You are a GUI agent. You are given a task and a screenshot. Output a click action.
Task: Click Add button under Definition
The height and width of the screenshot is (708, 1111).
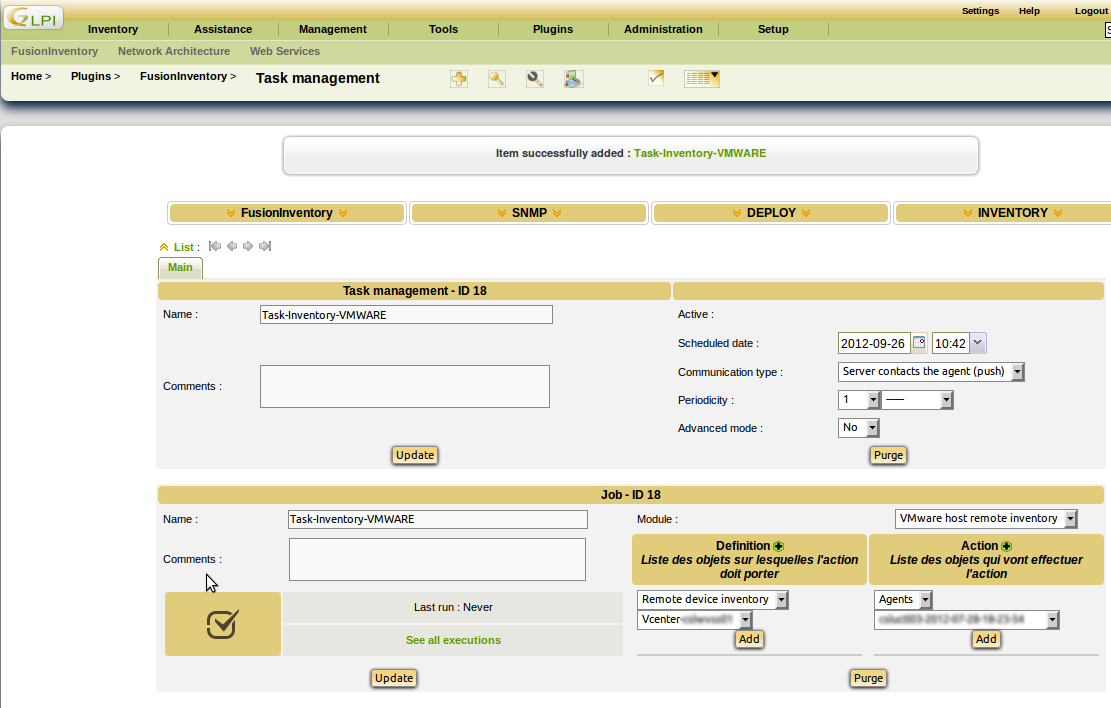(x=749, y=639)
